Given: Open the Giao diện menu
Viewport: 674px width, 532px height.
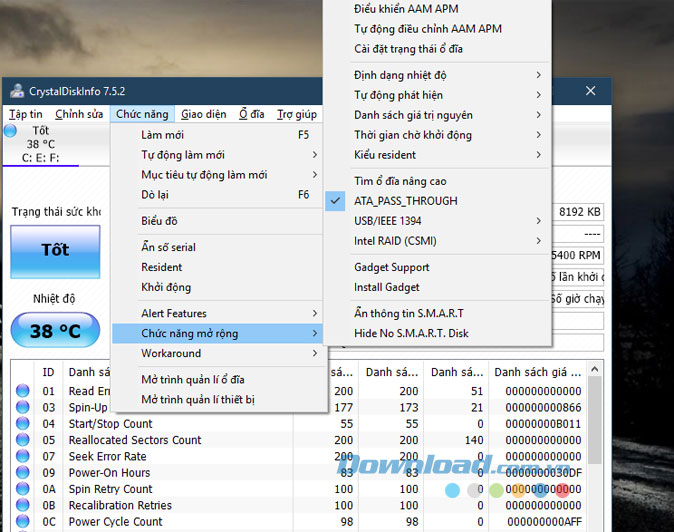Looking at the screenshot, I should pos(203,114).
